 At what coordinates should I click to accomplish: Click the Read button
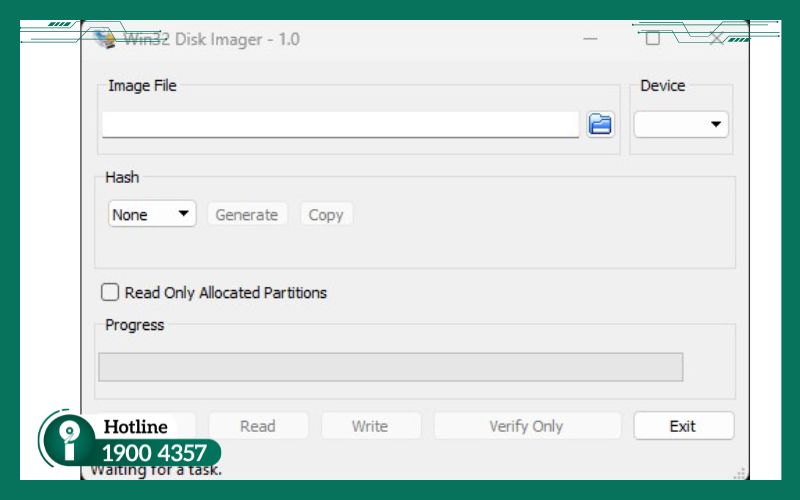(258, 426)
